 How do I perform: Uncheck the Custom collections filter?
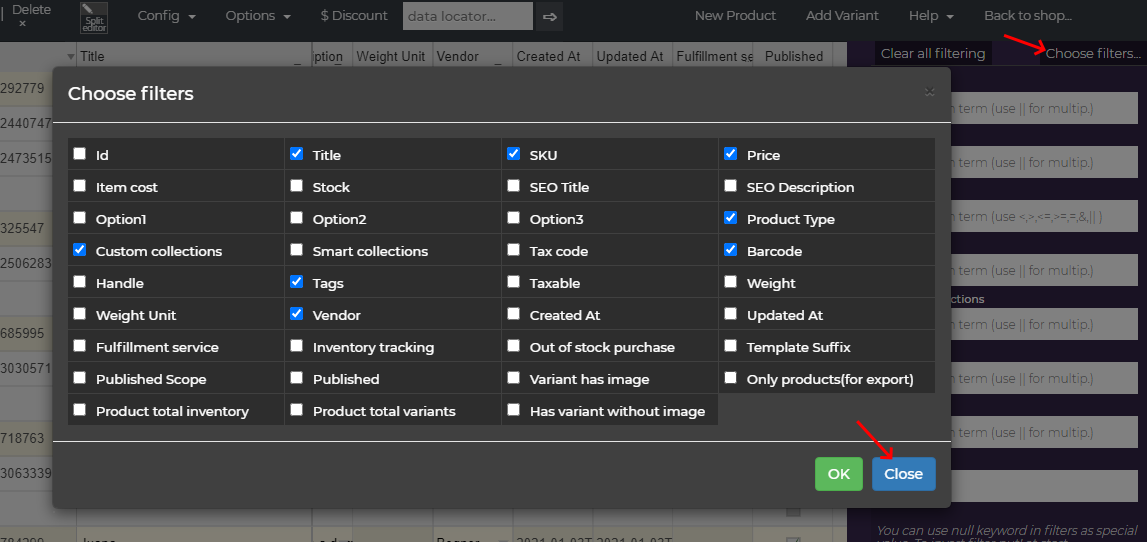(80, 250)
